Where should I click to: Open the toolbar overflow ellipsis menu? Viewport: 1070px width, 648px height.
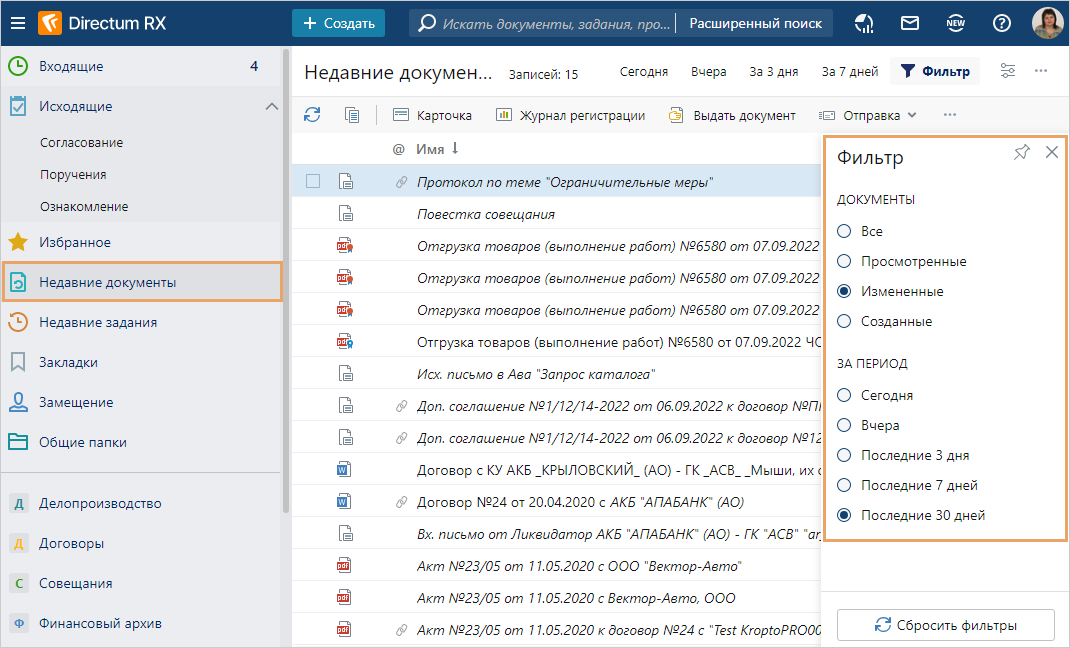pos(949,115)
